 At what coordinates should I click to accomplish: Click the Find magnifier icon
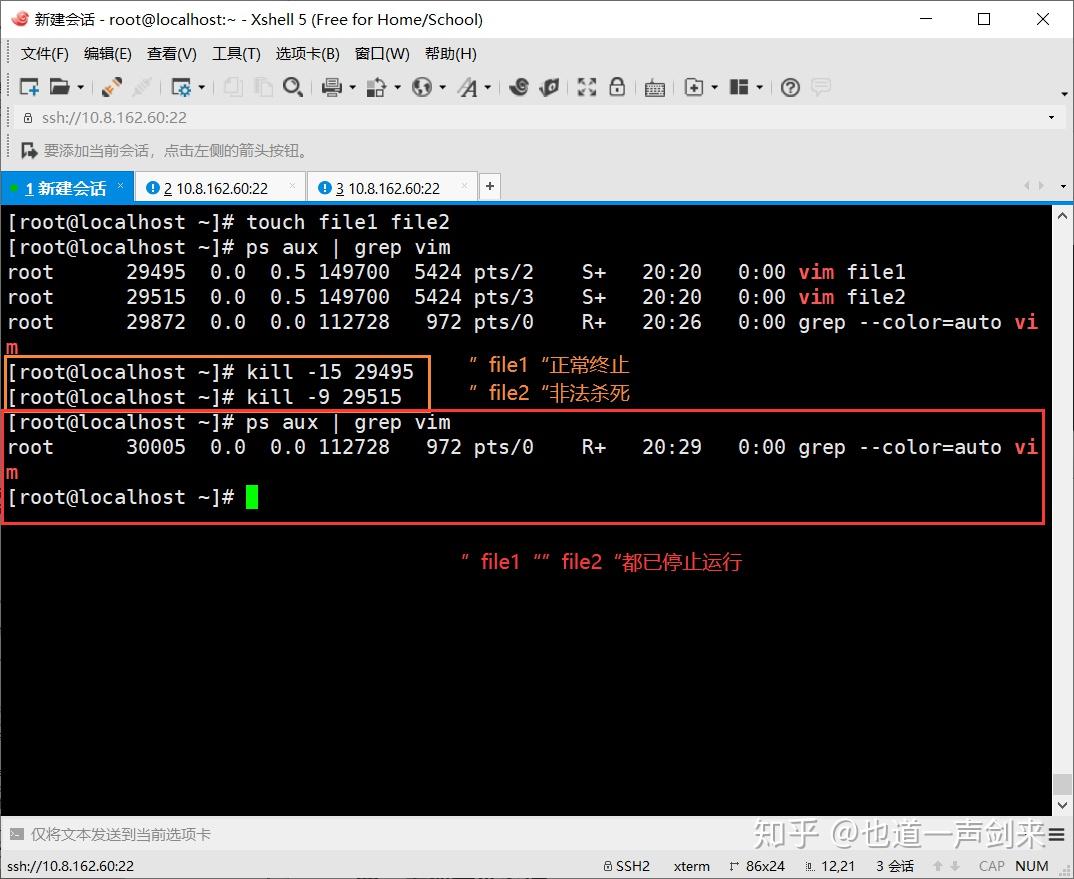(x=293, y=87)
